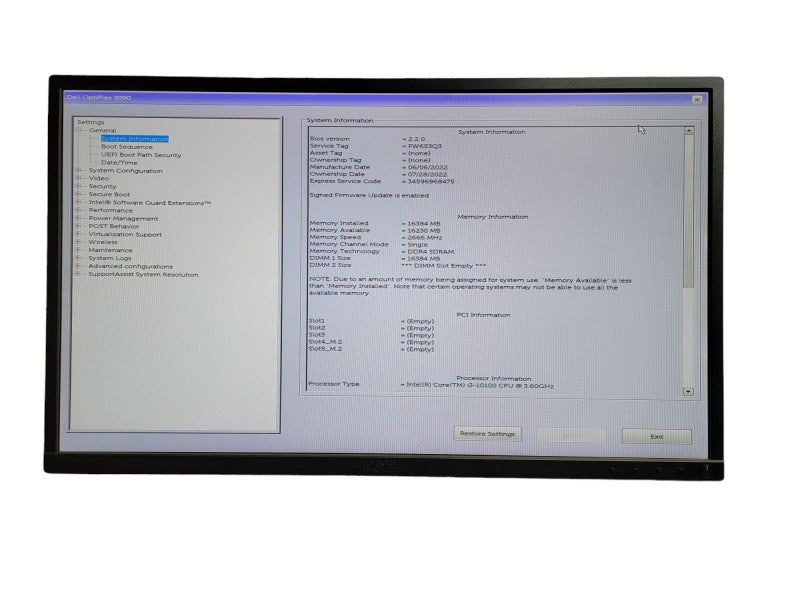Select Advanced configurations category
800x600 pixels.
pyautogui.click(x=131, y=266)
